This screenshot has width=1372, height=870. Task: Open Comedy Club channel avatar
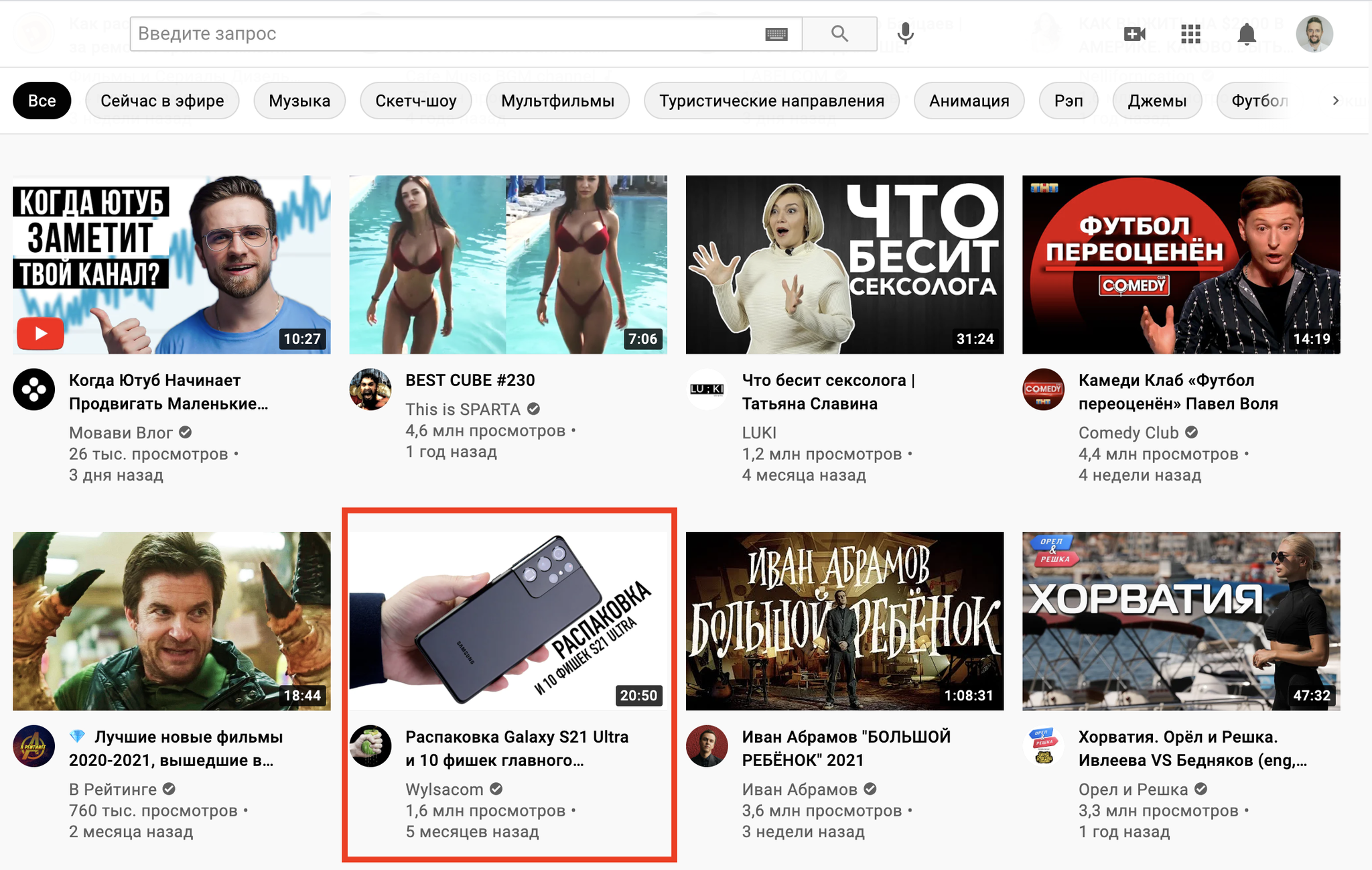tap(1043, 389)
